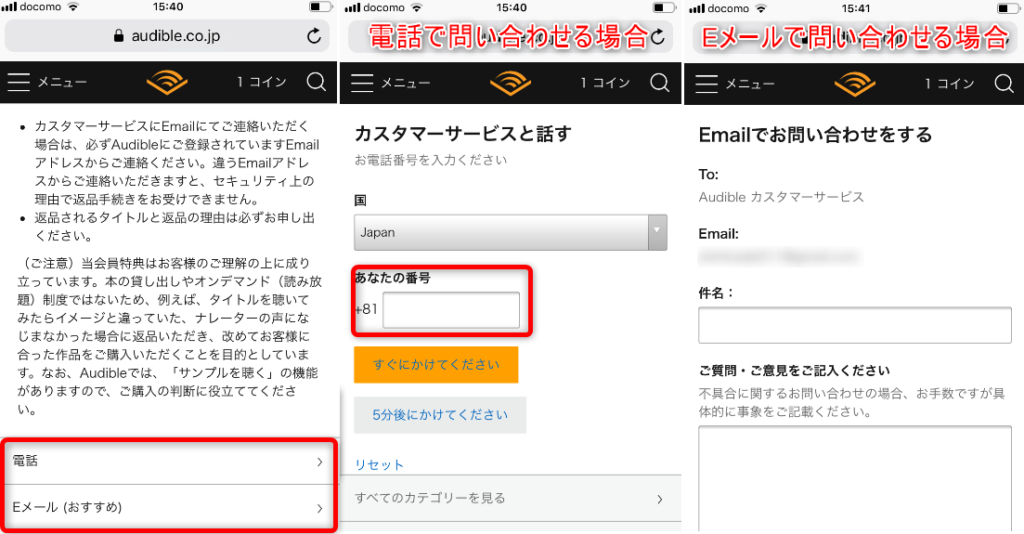Click Emailでお問い合わせをする heading
The image size is (1024, 534).
tap(815, 135)
